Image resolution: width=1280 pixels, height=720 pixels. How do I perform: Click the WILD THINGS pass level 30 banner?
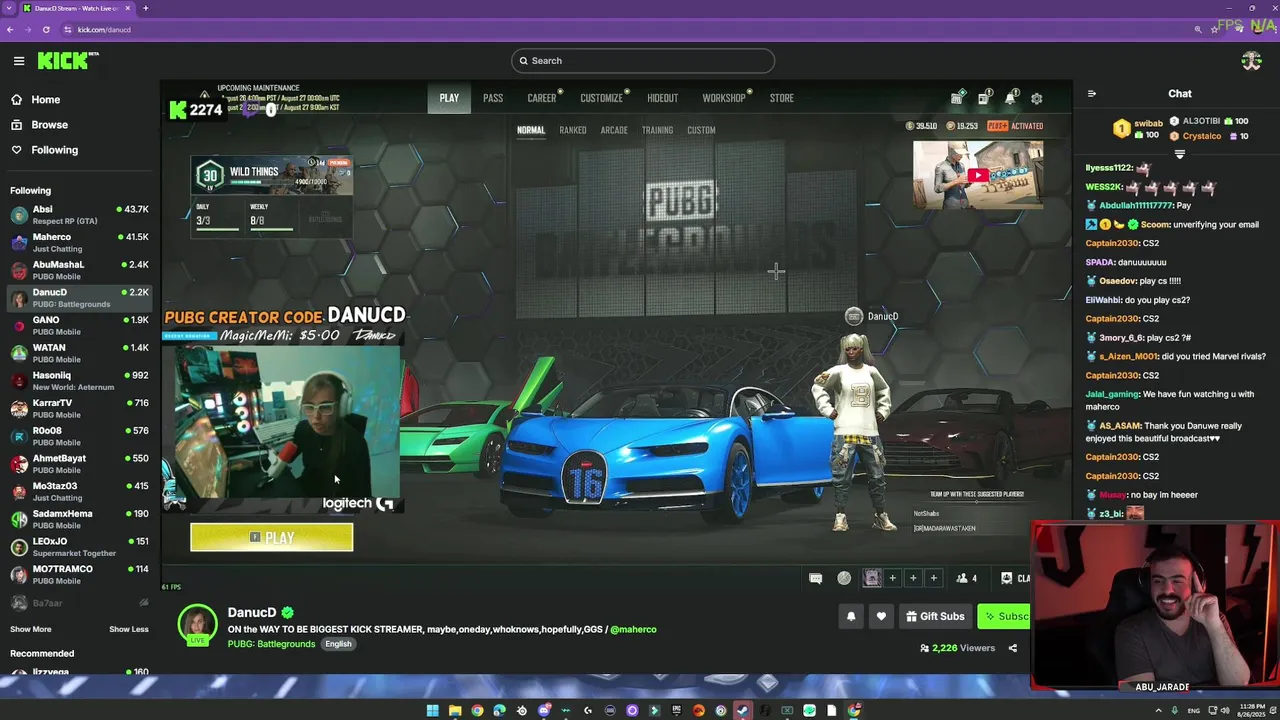(271, 176)
